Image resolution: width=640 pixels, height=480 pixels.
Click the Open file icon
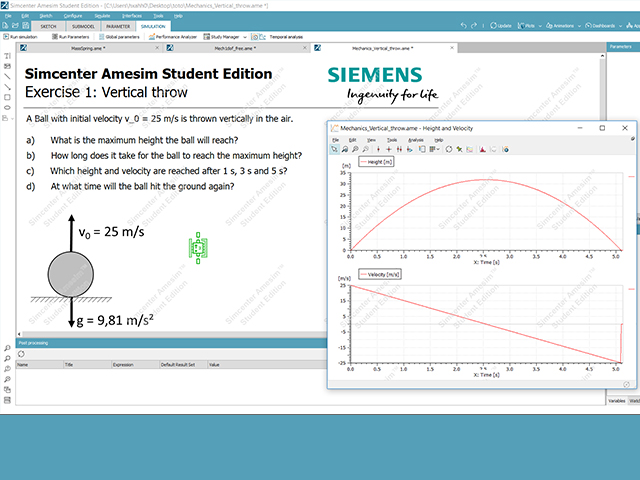pos(16,26)
